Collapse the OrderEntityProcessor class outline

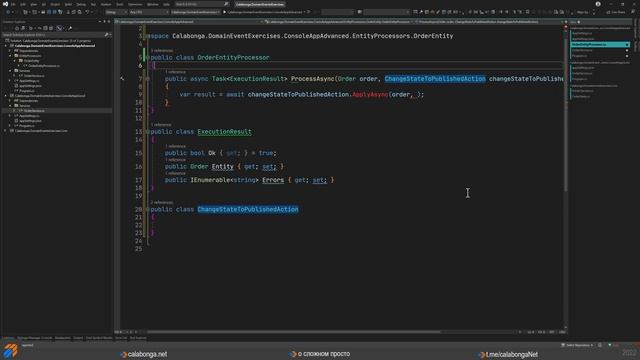[x=147, y=58]
